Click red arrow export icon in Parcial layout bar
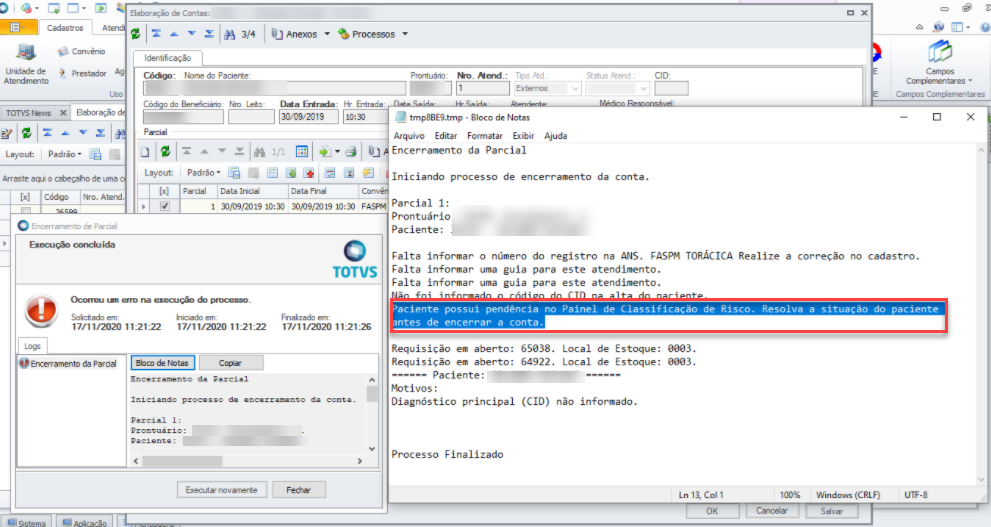Viewport: 991px width, 527px height. [309, 173]
